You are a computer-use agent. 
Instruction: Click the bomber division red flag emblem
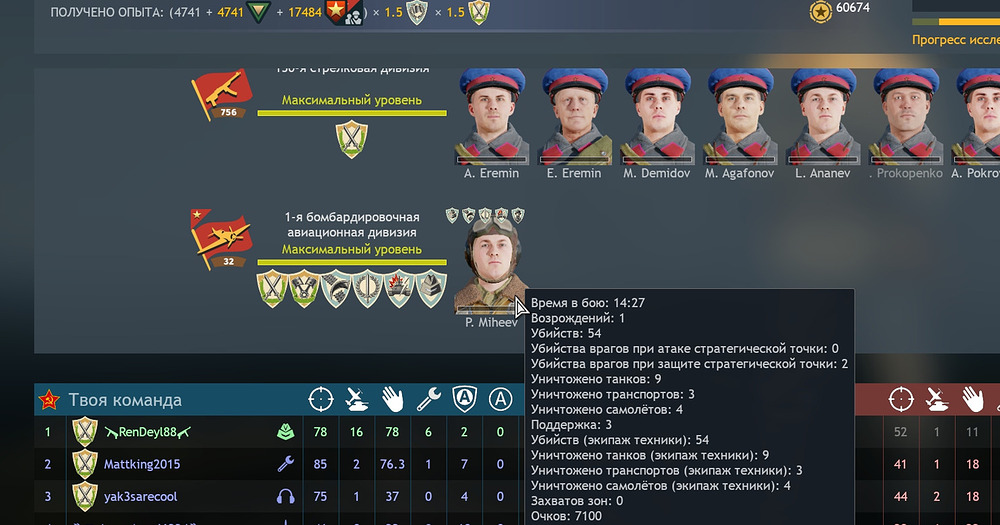pyautogui.click(x=221, y=240)
